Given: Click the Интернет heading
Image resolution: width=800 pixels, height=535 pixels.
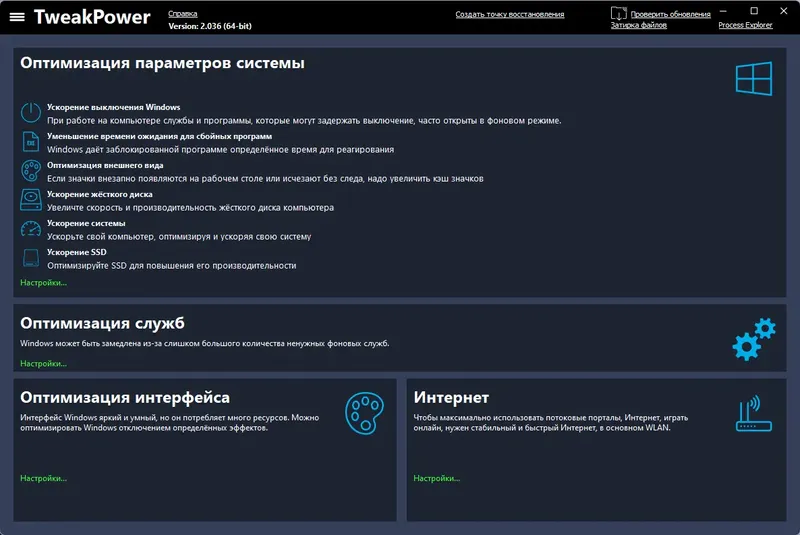Looking at the screenshot, I should tap(451, 397).
